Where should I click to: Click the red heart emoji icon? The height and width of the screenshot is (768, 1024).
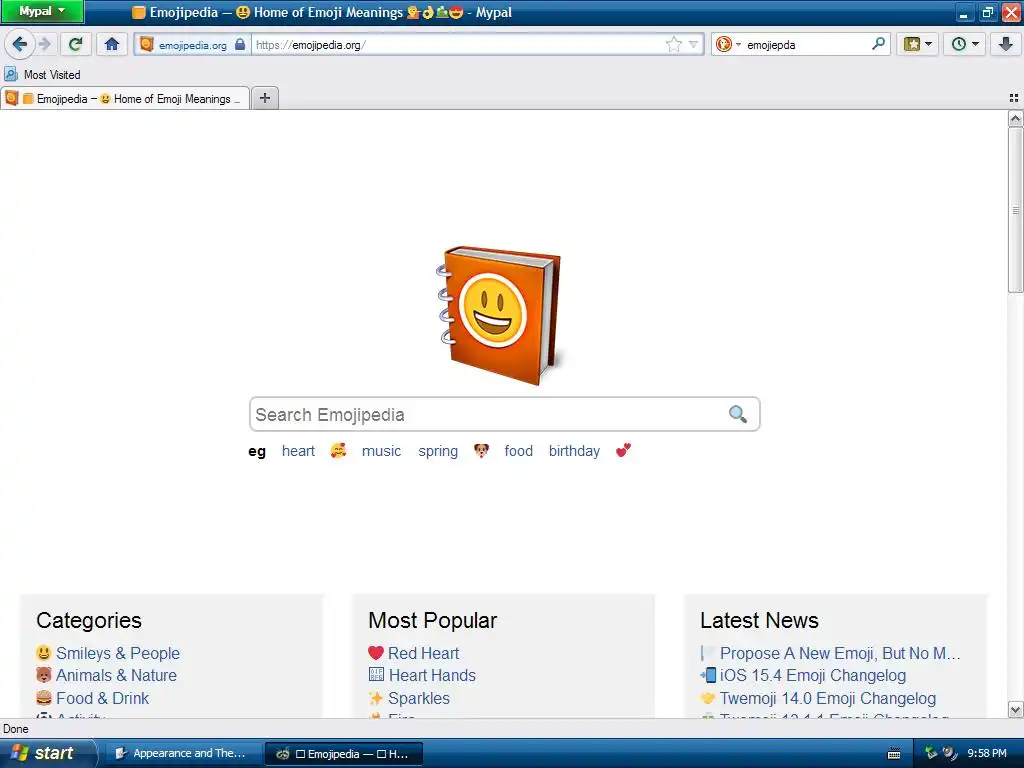coord(376,652)
